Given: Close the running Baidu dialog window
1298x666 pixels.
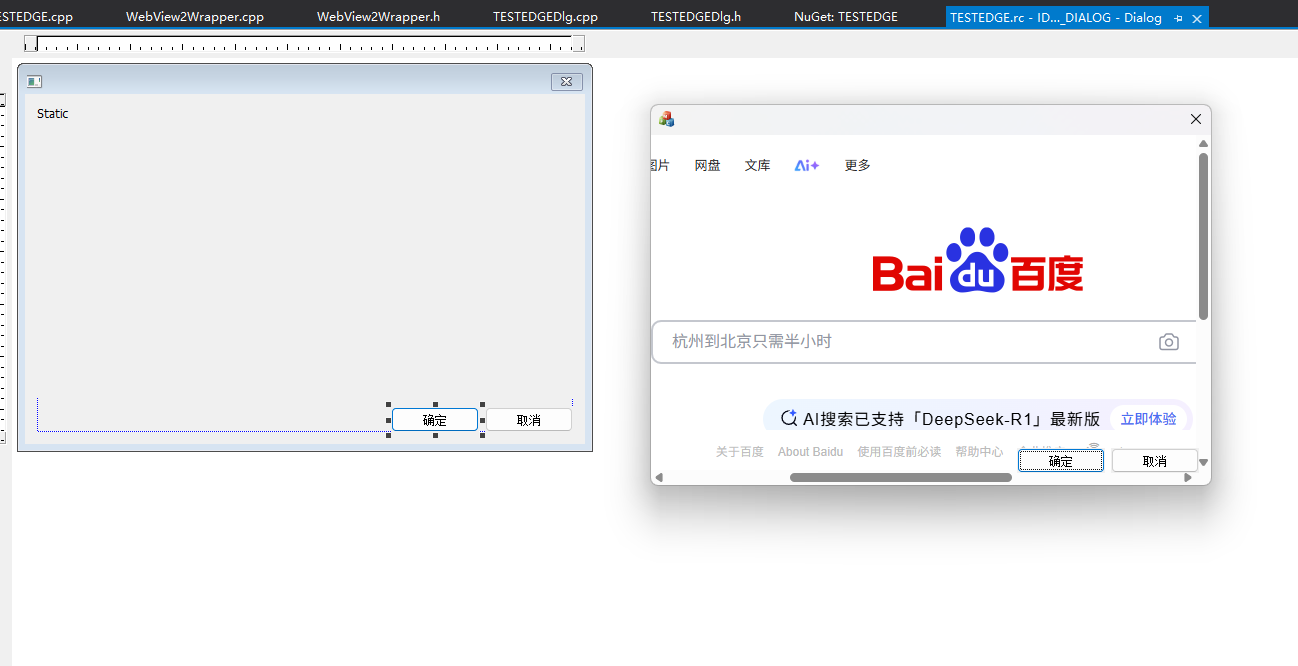Looking at the screenshot, I should click(x=1196, y=119).
